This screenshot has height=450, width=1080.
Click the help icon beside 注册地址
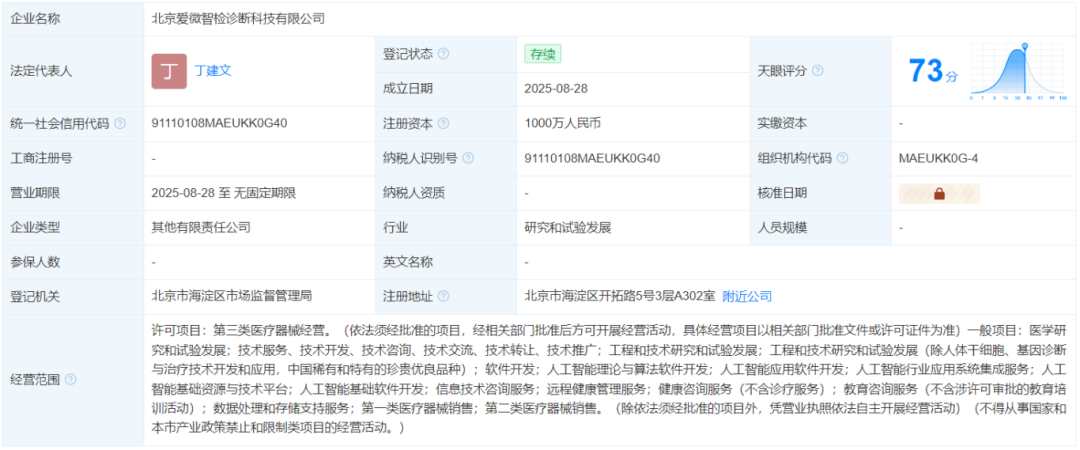coord(444,297)
